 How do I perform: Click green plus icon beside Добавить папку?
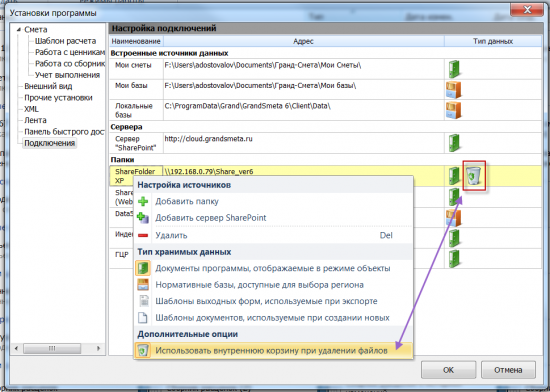(x=143, y=201)
